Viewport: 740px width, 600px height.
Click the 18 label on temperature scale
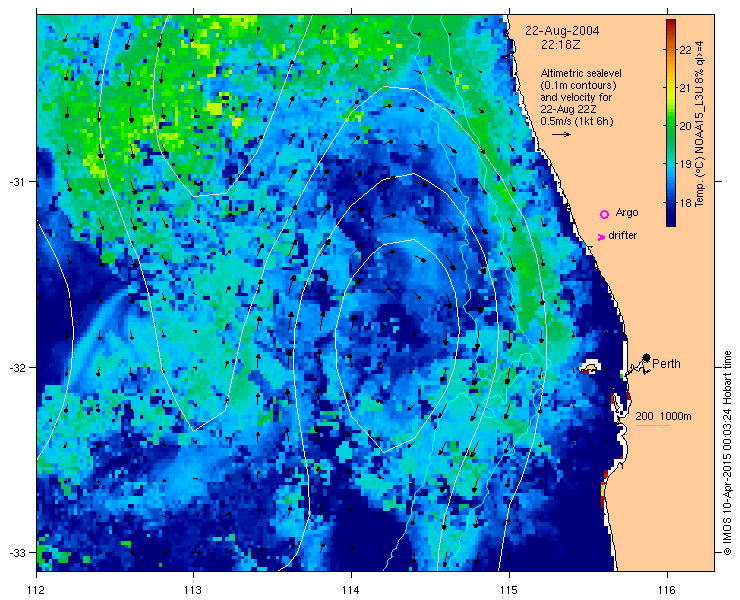(x=685, y=203)
